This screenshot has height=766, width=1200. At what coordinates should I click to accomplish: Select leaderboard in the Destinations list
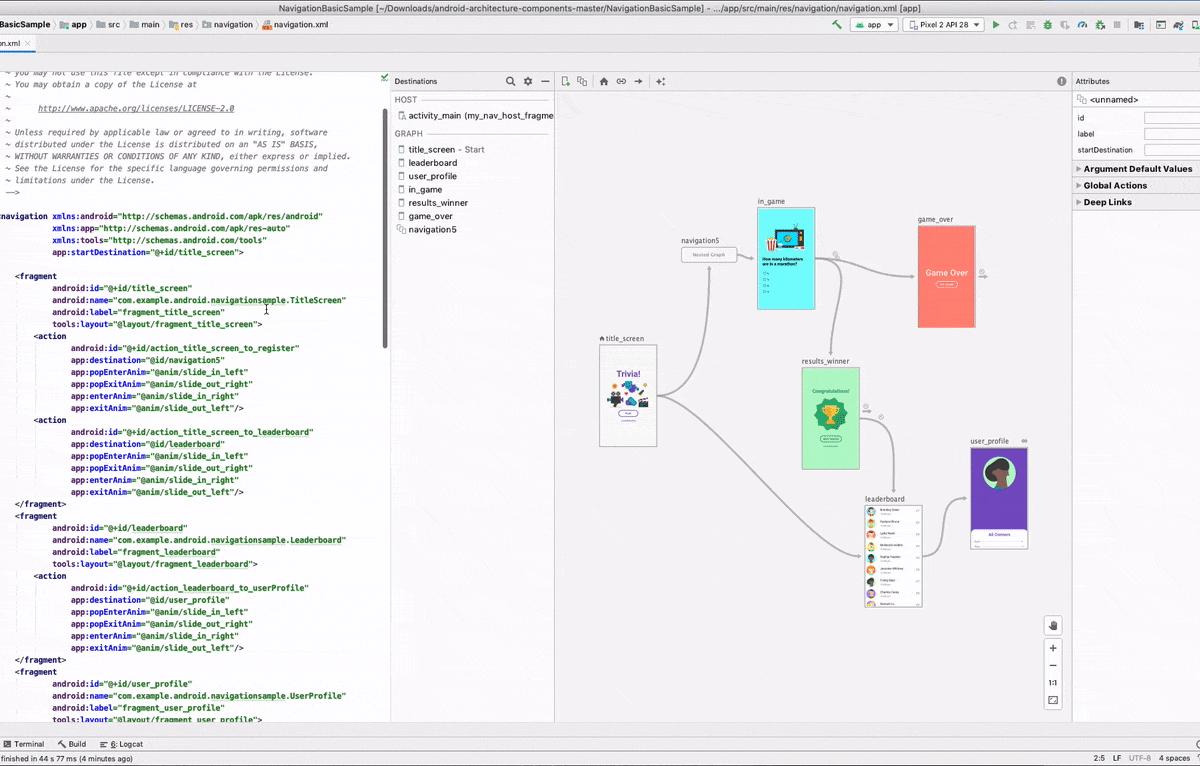[432, 163]
